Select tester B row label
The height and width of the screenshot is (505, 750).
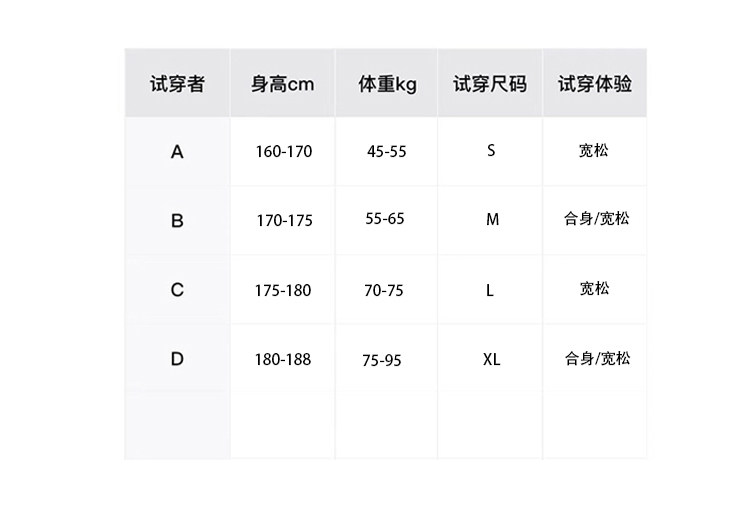pos(177,220)
